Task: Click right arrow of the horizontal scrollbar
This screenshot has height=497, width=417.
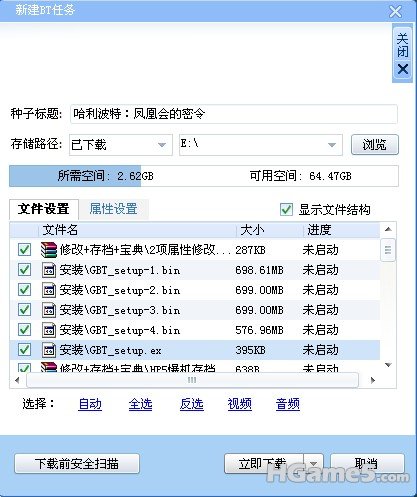Action: (373, 380)
